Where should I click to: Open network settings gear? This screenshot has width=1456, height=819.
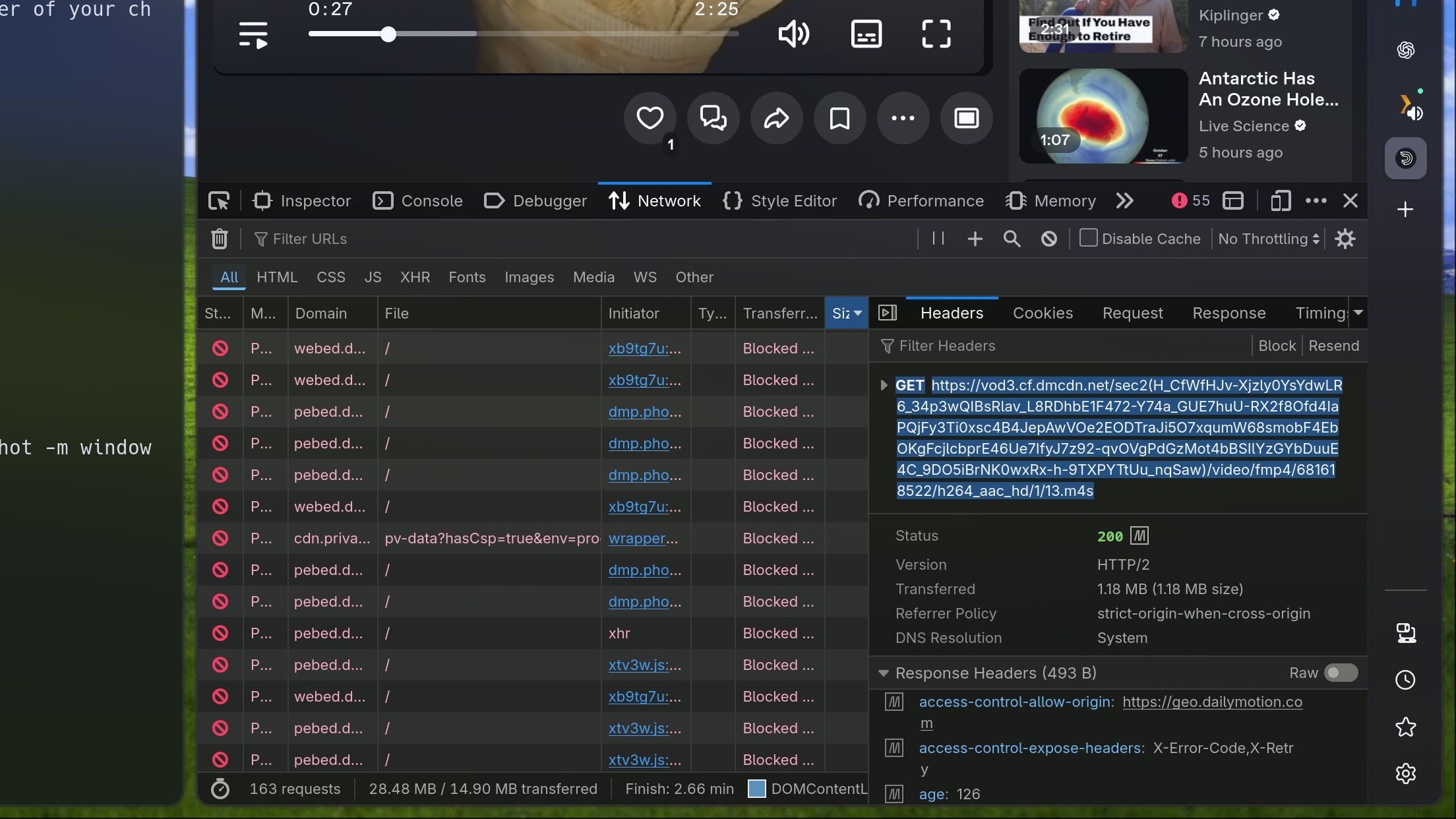coord(1345,239)
